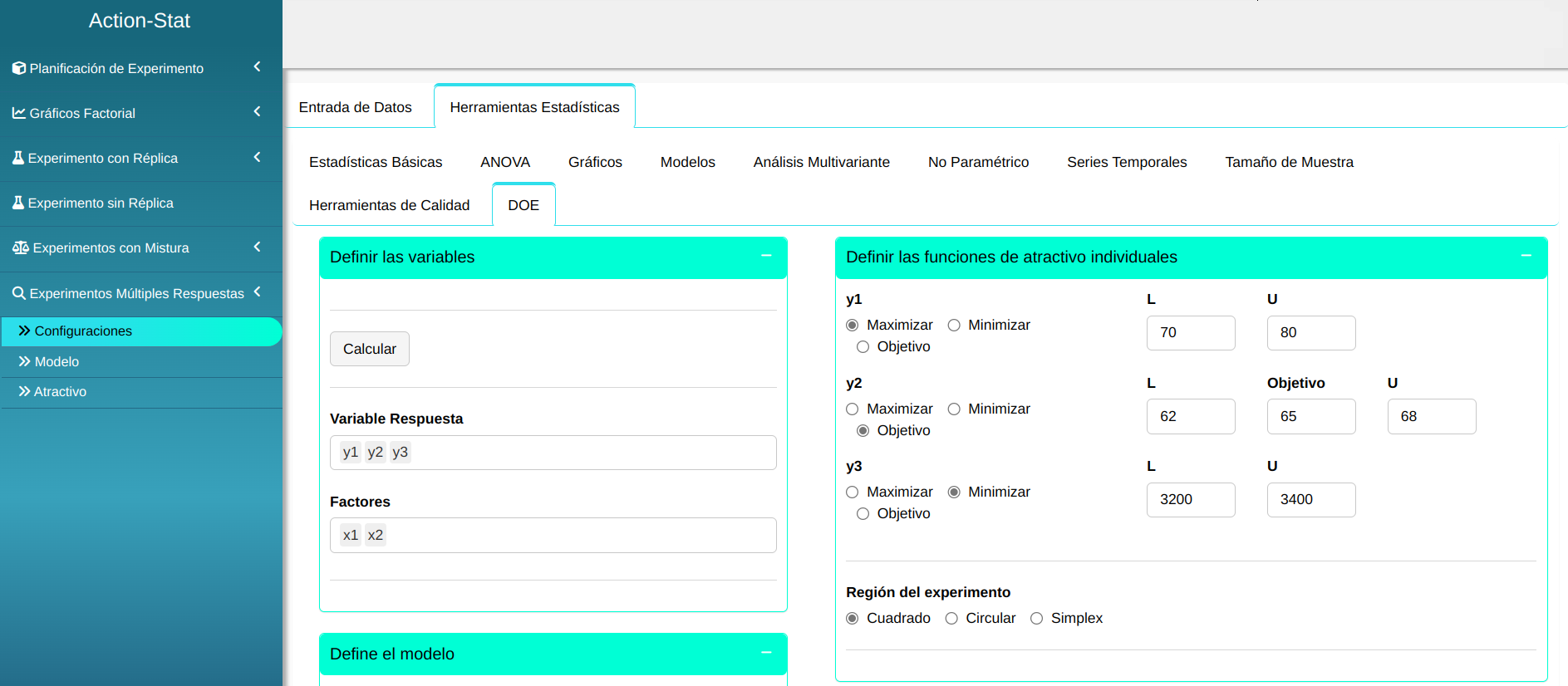
Task: Click the Factores input box
Action: (x=553, y=536)
